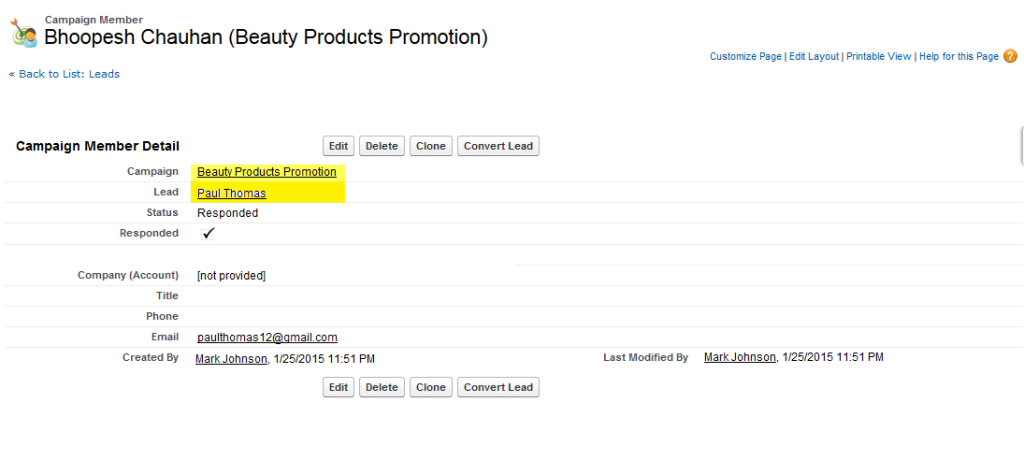Click the orange help question mark icon
The image size is (1024, 475).
[1010, 57]
